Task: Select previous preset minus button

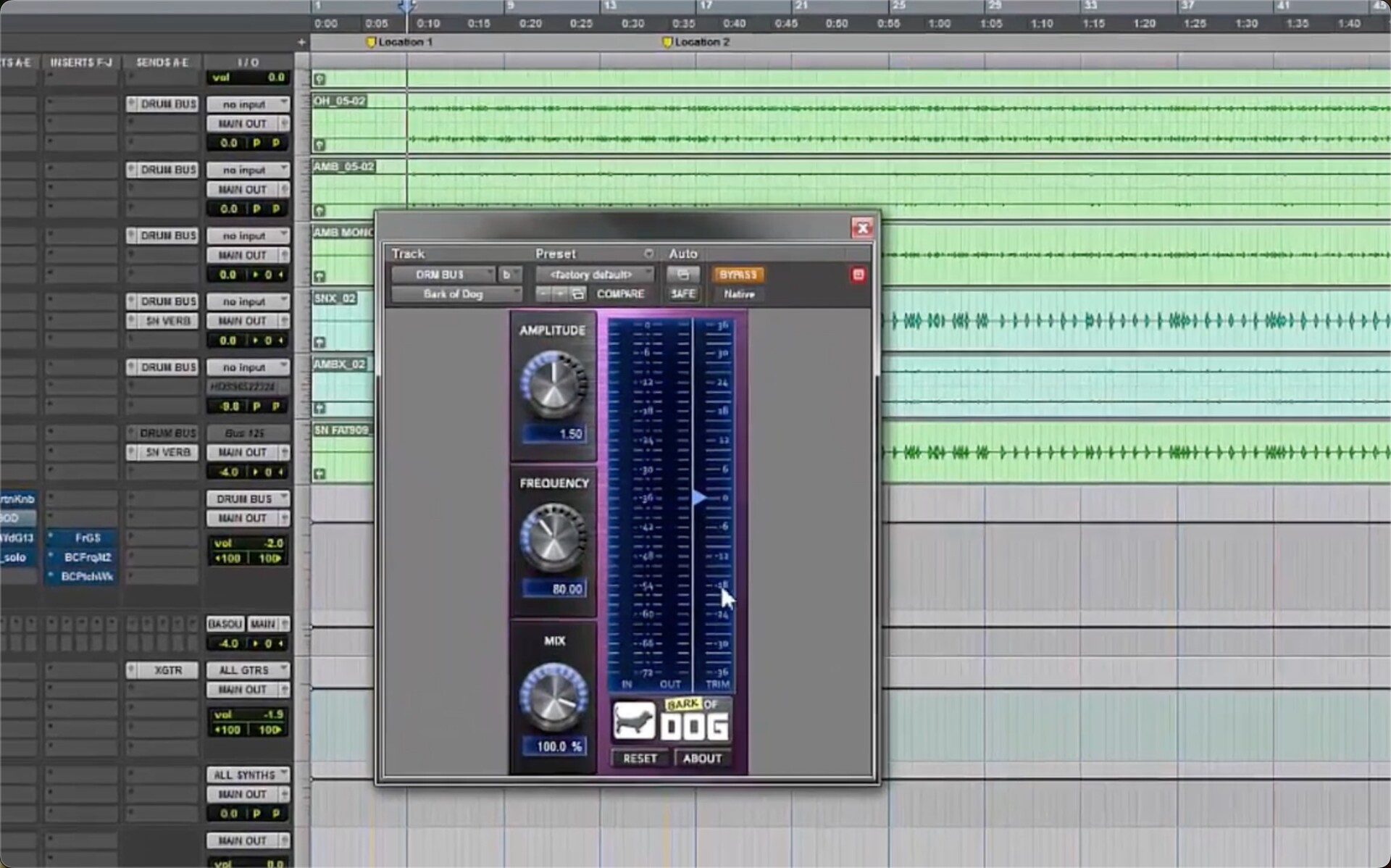Action: [543, 293]
